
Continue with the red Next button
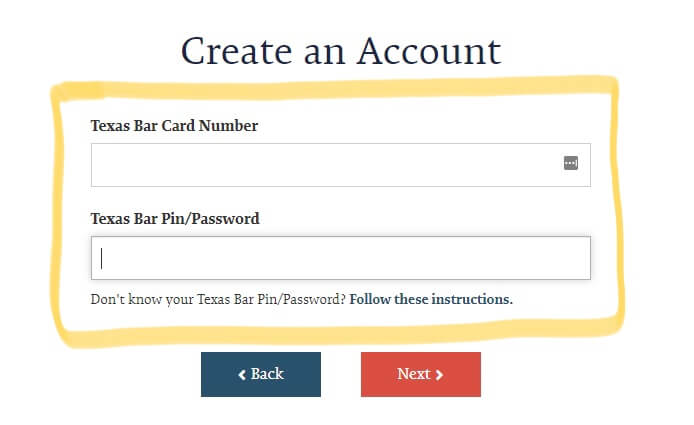click(420, 375)
